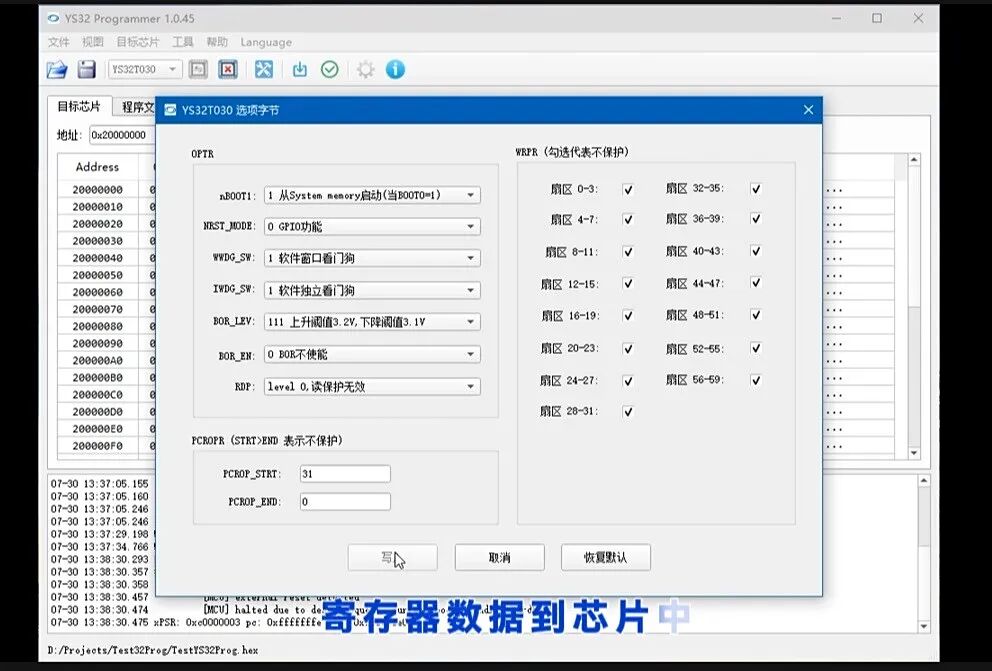This screenshot has height=671, width=992.
Task: Toggle sector 0-3 write protection checkbox
Action: [x=628, y=189]
